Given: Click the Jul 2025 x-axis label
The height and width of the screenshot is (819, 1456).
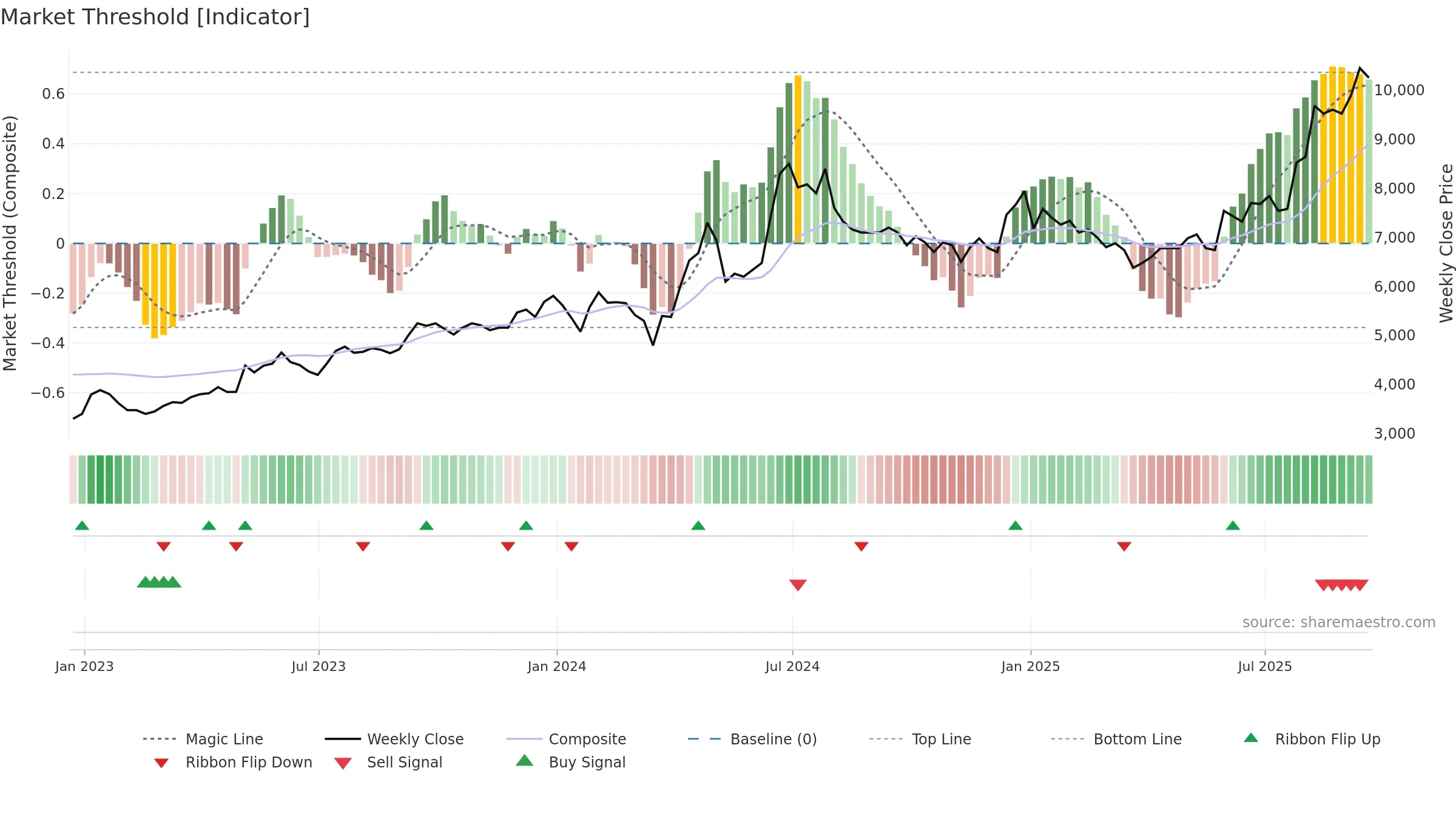Looking at the screenshot, I should tap(1265, 666).
